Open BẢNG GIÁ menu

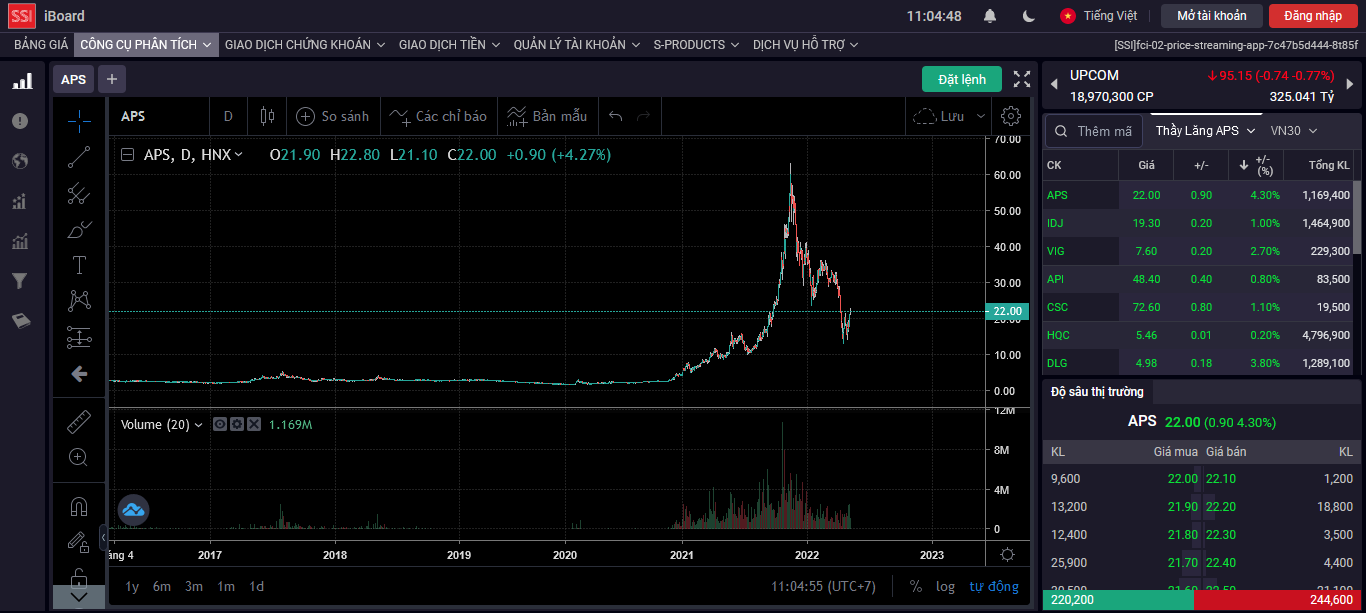click(41, 45)
